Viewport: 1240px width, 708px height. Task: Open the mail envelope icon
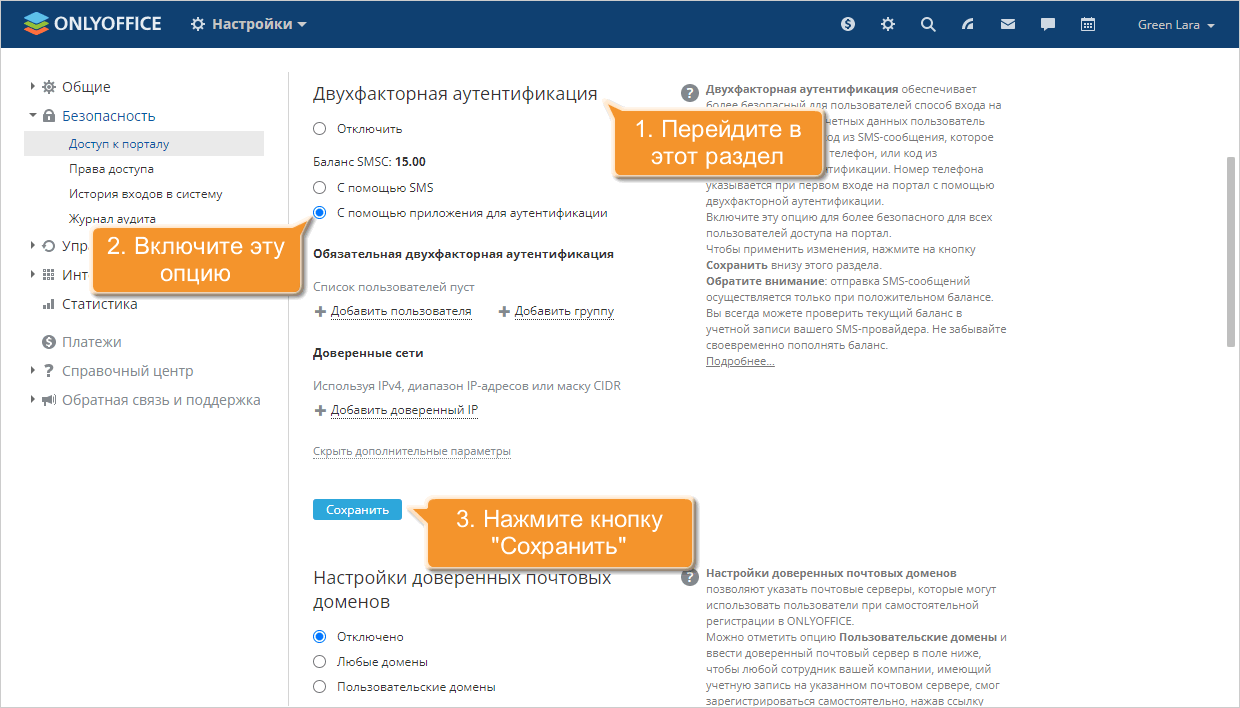pos(1008,25)
